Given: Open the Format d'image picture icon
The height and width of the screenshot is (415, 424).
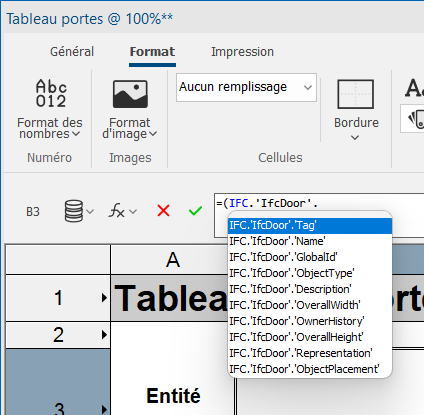Looking at the screenshot, I should click(130, 94).
